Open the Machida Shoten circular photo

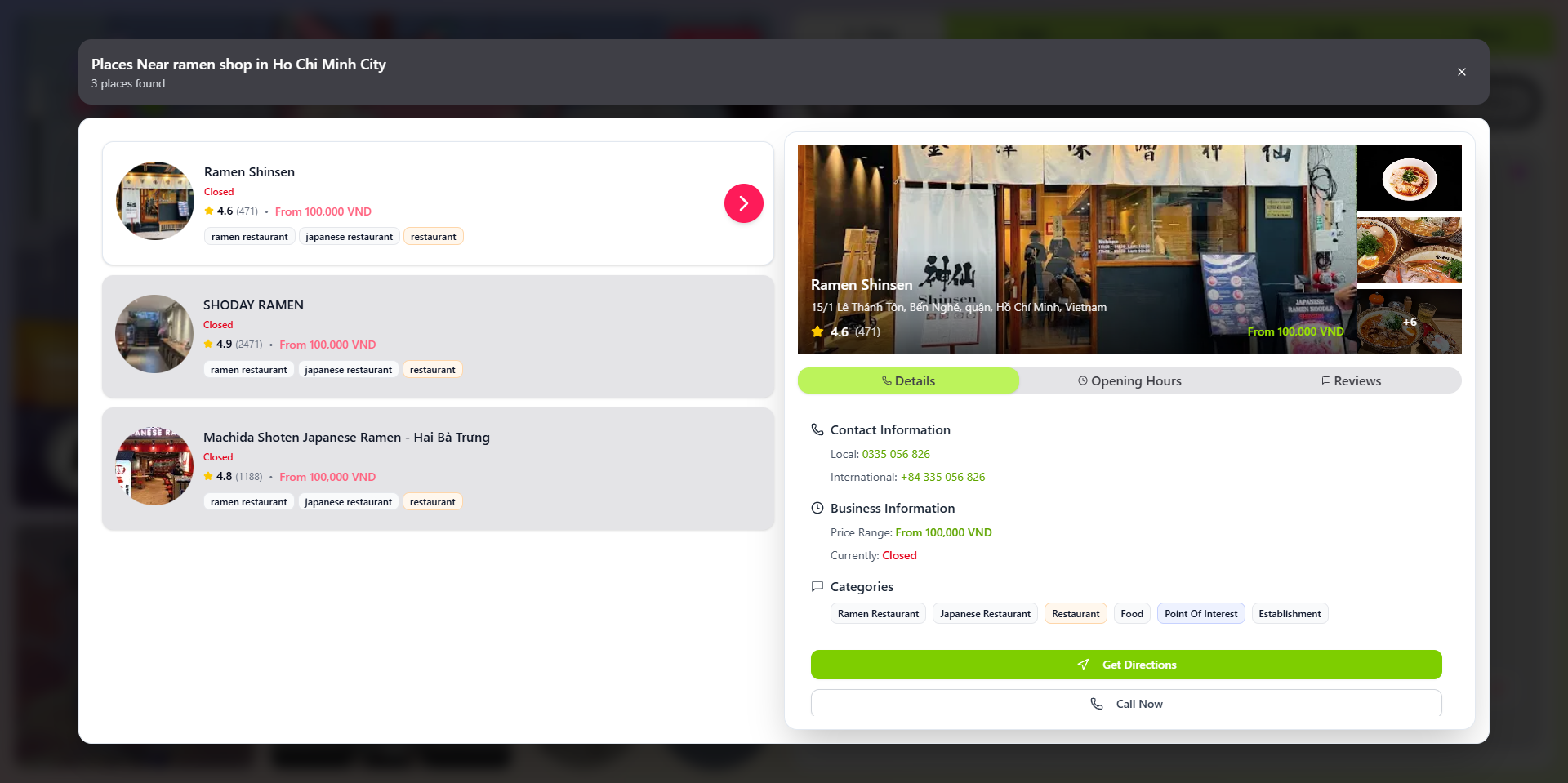click(x=154, y=466)
